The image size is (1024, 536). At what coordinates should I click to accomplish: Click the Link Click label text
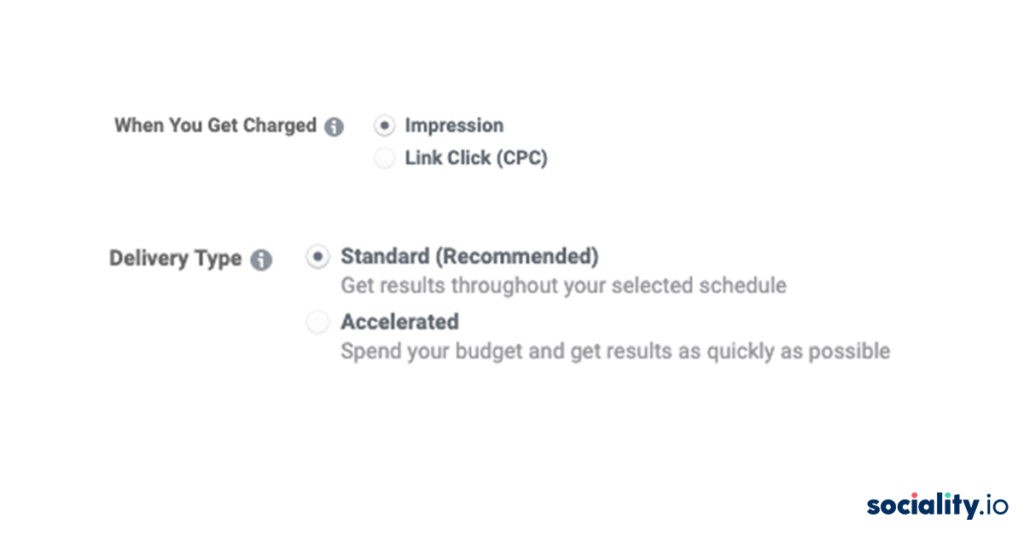(x=448, y=158)
